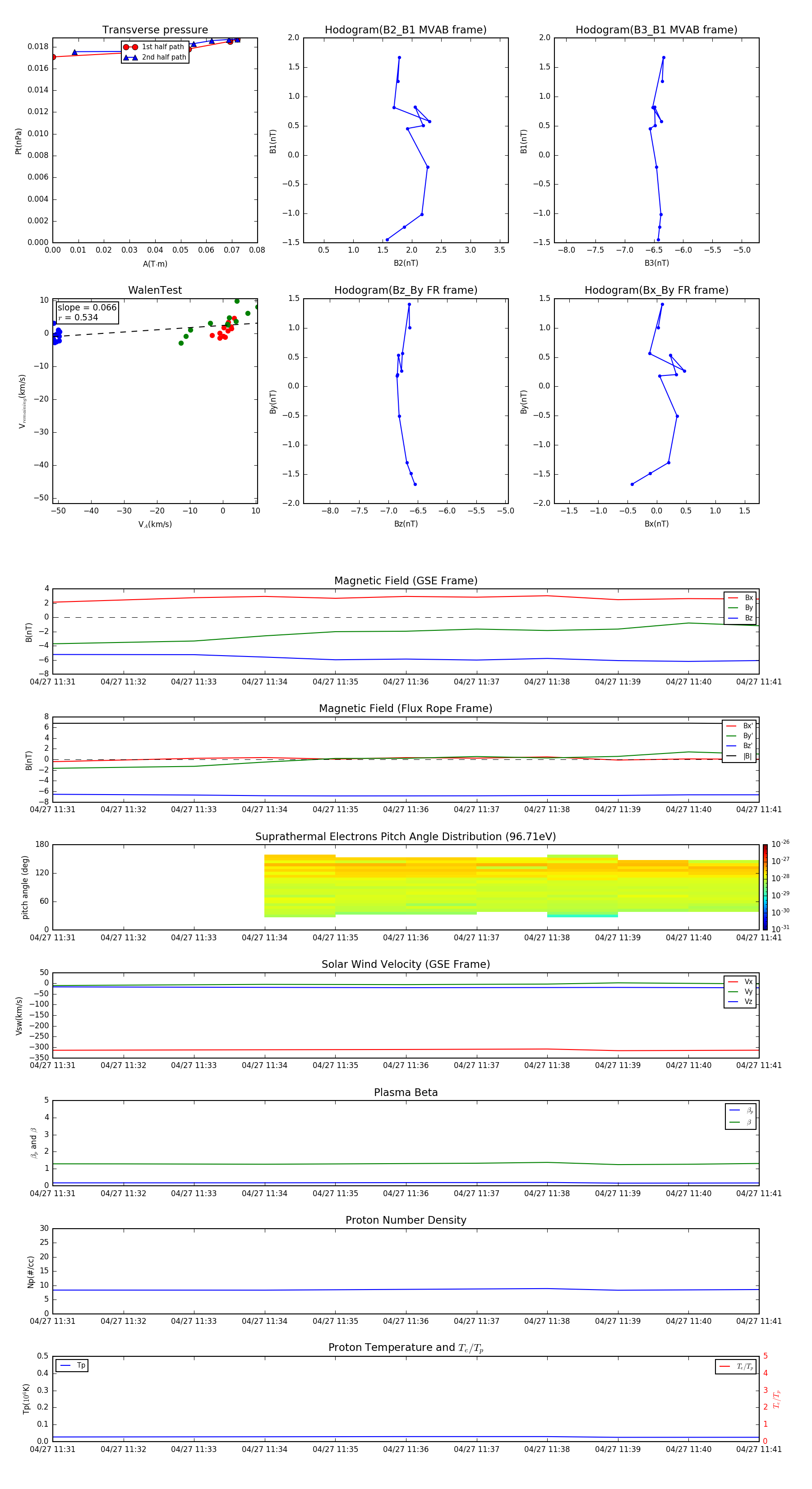Click the red 'Te/Tp' right axis label
Image resolution: width=812 pixels, height=1489 pixels.
[x=776, y=1399]
